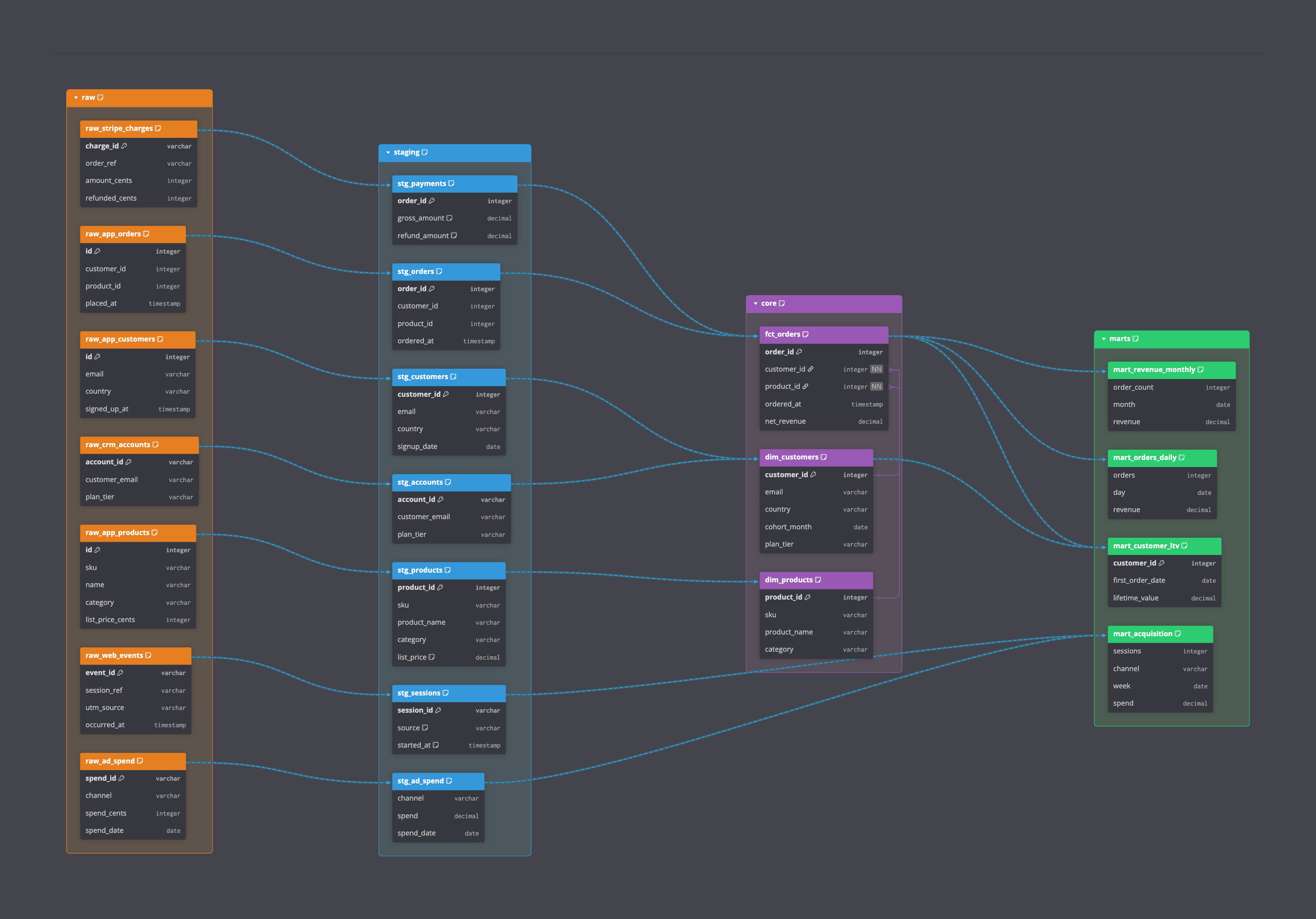Open note icon beside mart_revenue_monthly
The image size is (1316, 919).
point(1200,370)
